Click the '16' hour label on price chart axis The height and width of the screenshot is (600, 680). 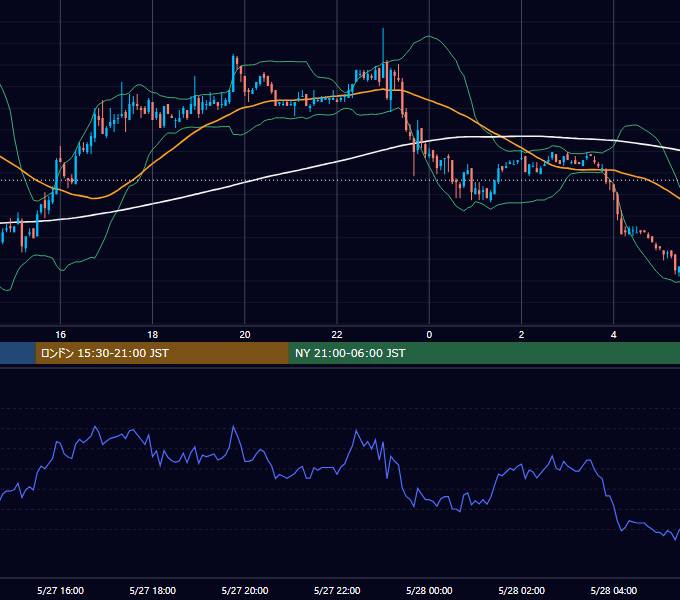[x=60, y=335]
